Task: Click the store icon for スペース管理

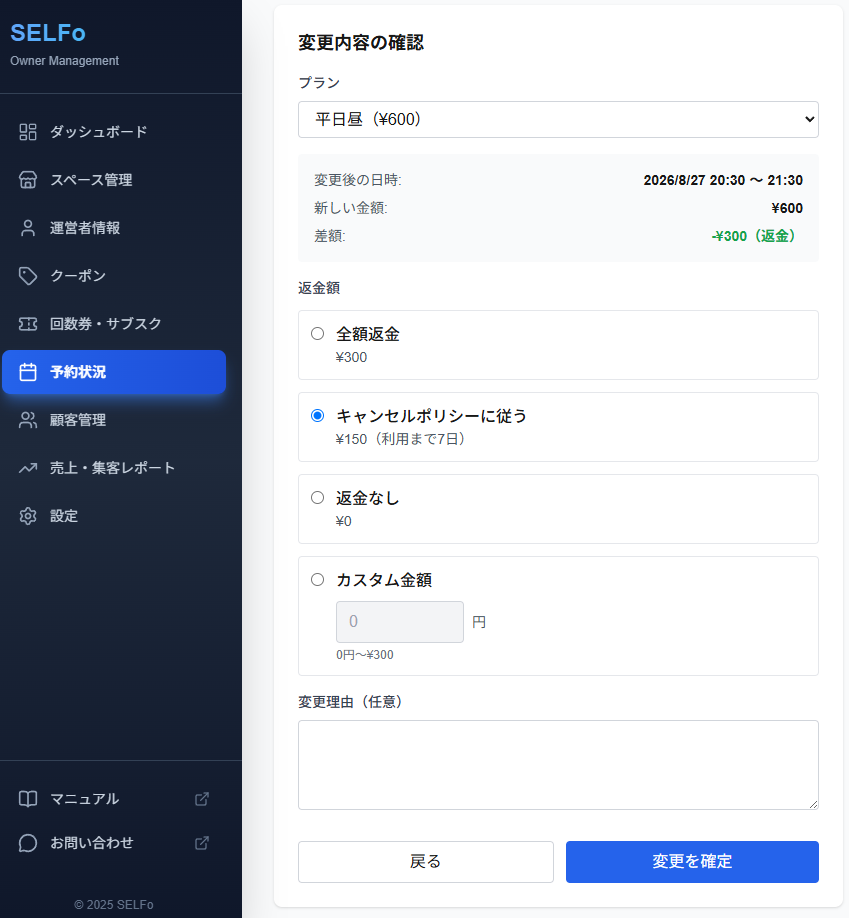Action: 28,180
